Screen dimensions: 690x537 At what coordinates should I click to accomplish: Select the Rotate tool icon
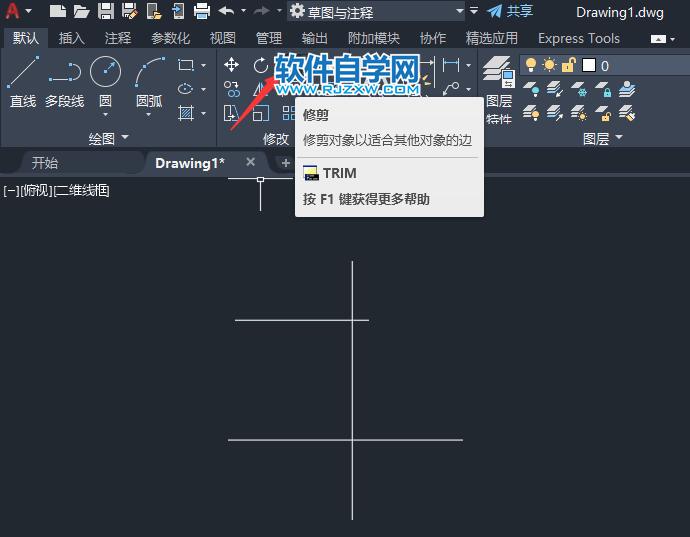point(261,66)
